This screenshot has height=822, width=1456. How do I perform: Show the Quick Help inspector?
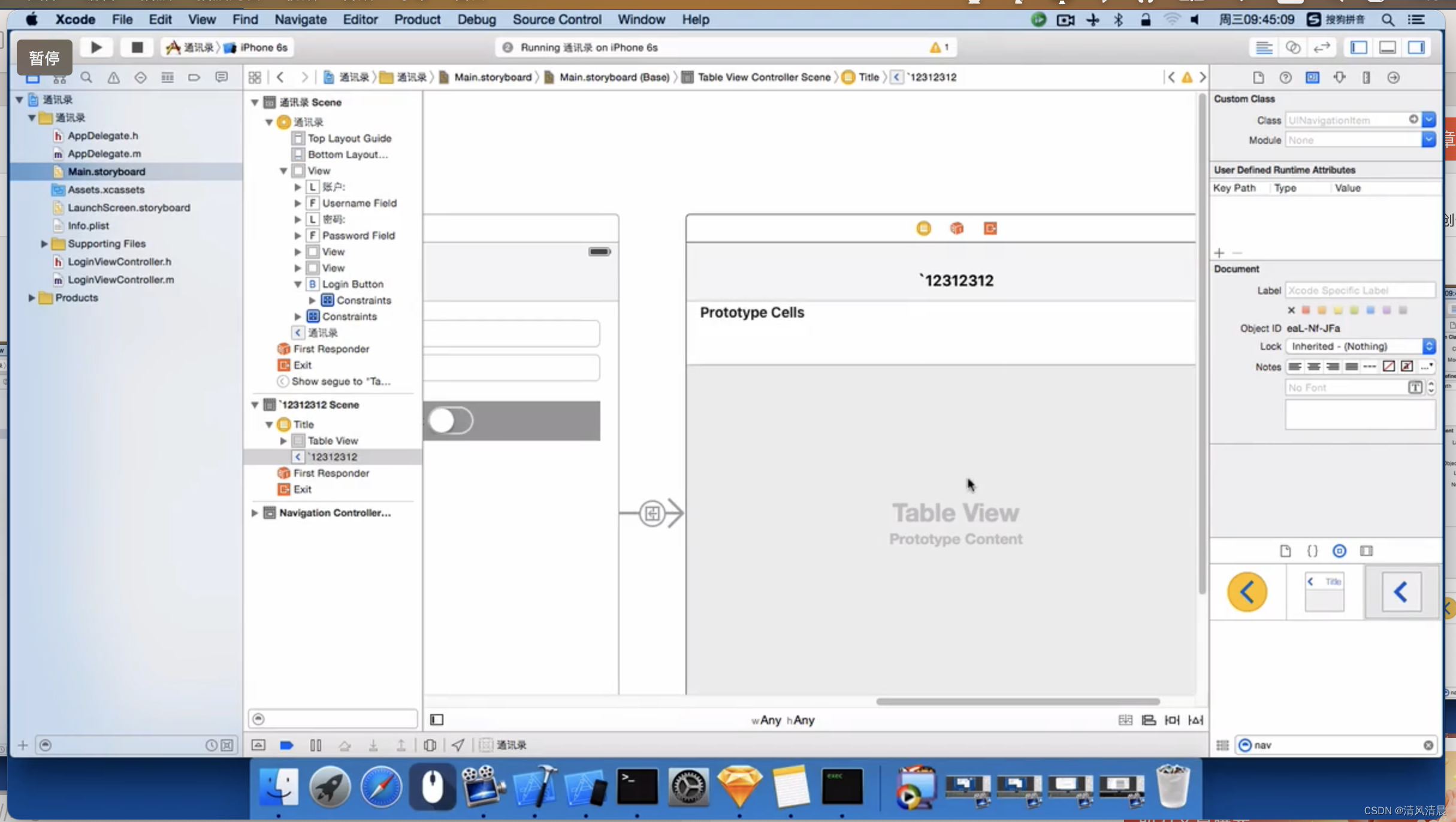click(x=1285, y=78)
